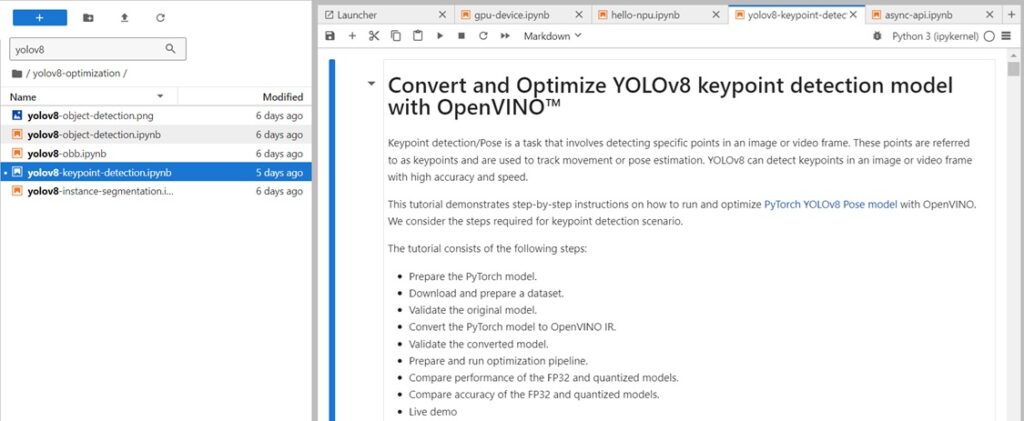This screenshot has width=1024, height=421.
Task: Click 'Prepare and run optimization pipeline.' bullet
Action: click(x=498, y=361)
